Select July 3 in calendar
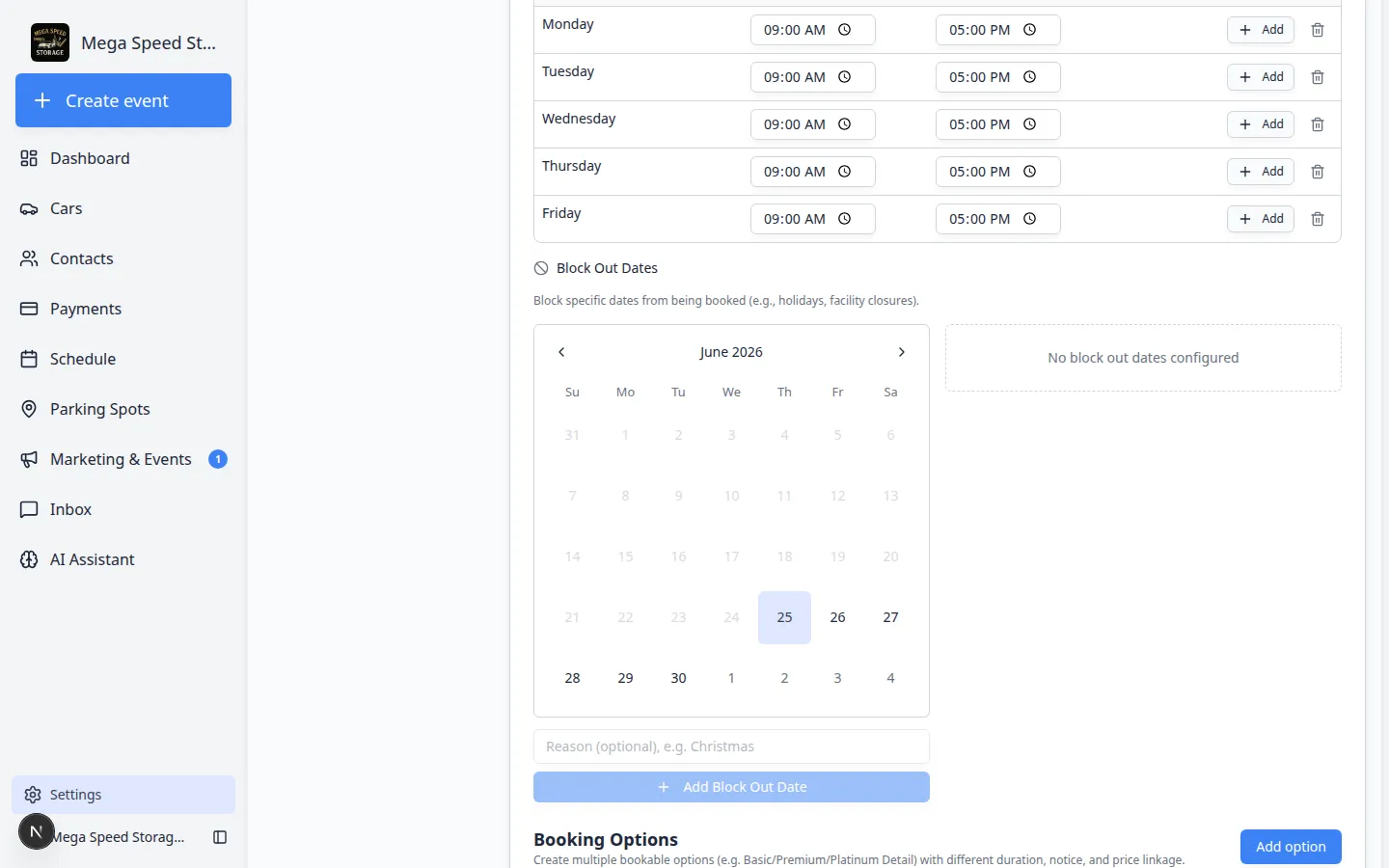 (837, 678)
